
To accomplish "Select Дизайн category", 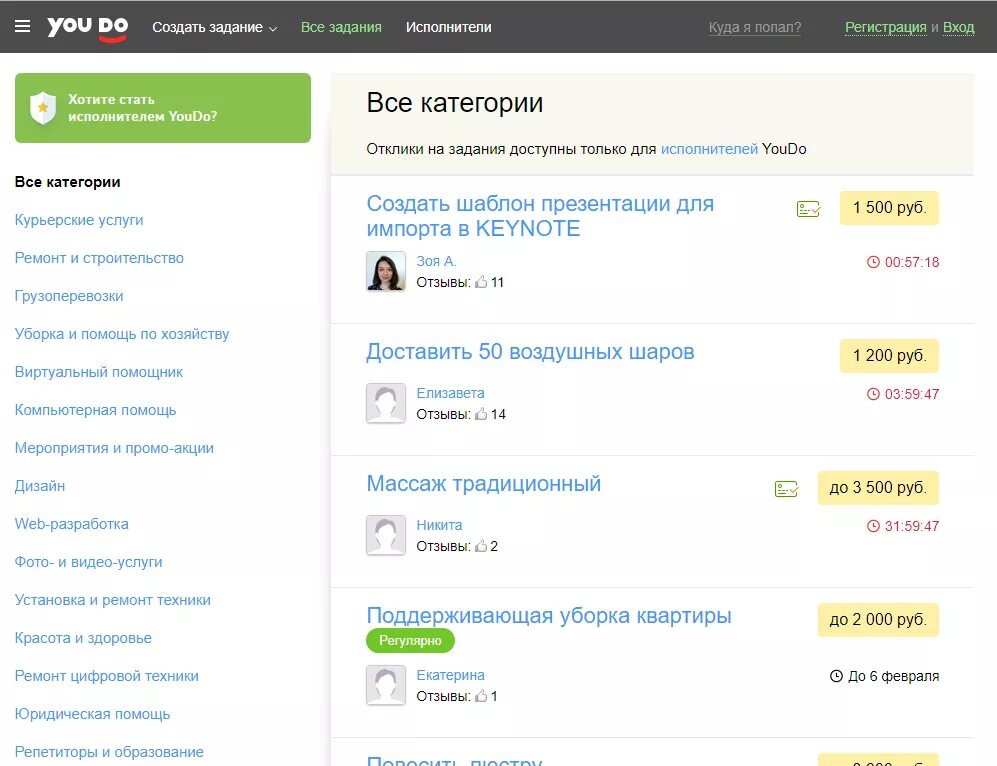I will [39, 486].
